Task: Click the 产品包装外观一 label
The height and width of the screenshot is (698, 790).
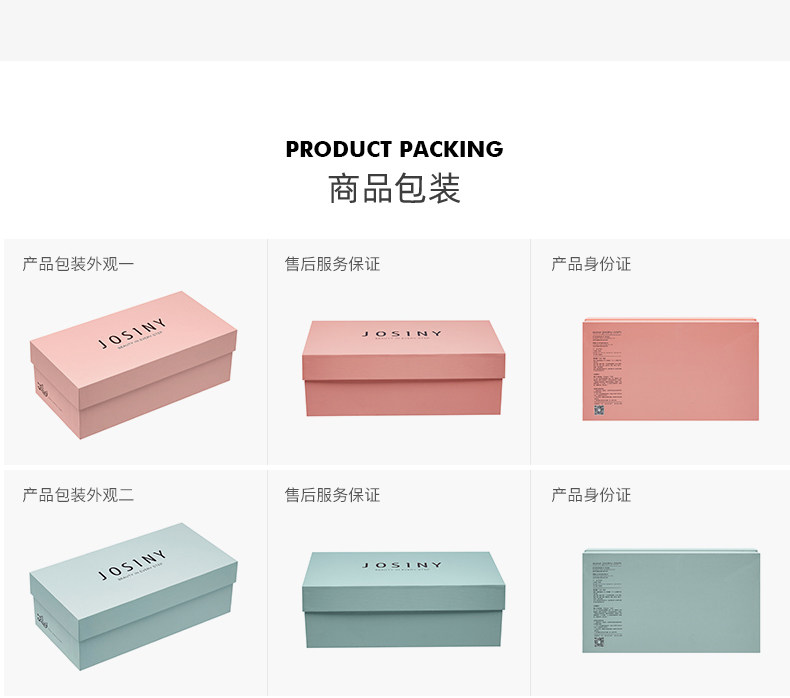Action: (x=78, y=264)
